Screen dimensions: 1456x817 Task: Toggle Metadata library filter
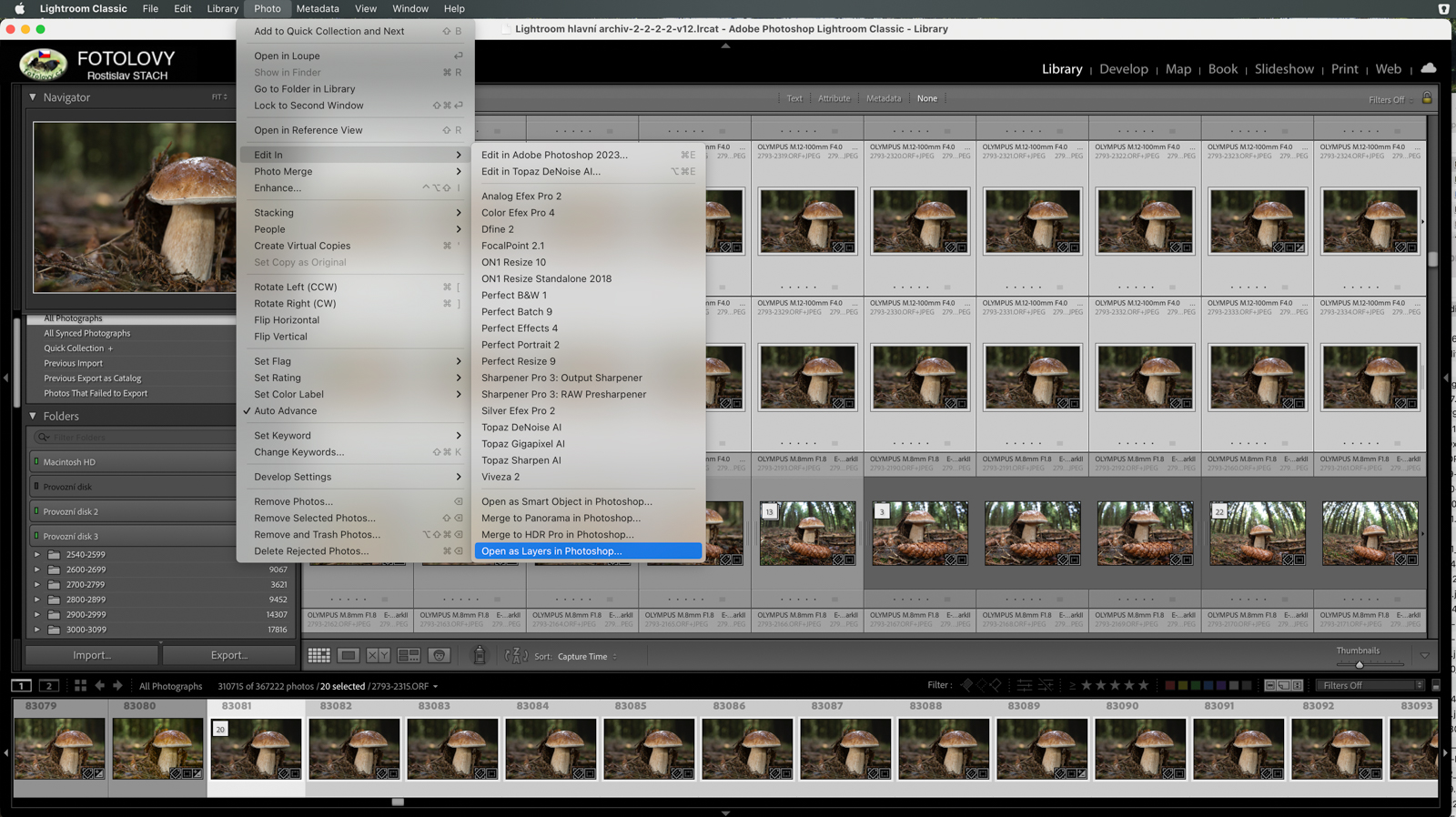884,98
